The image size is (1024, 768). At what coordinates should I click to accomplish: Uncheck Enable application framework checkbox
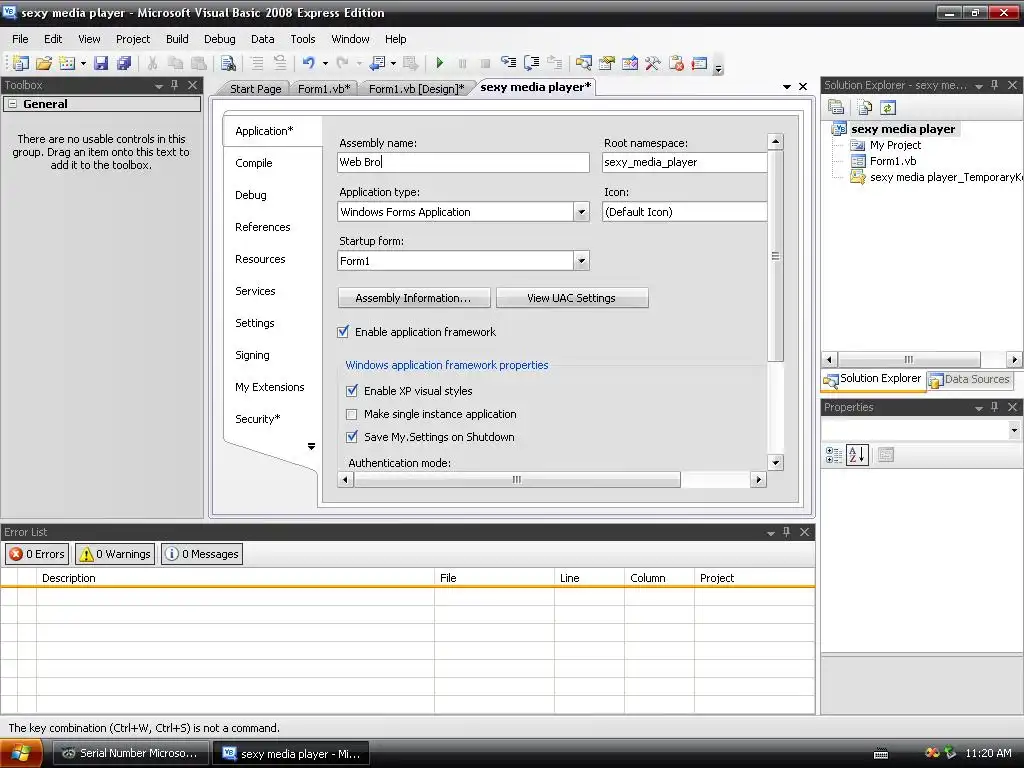coord(343,332)
